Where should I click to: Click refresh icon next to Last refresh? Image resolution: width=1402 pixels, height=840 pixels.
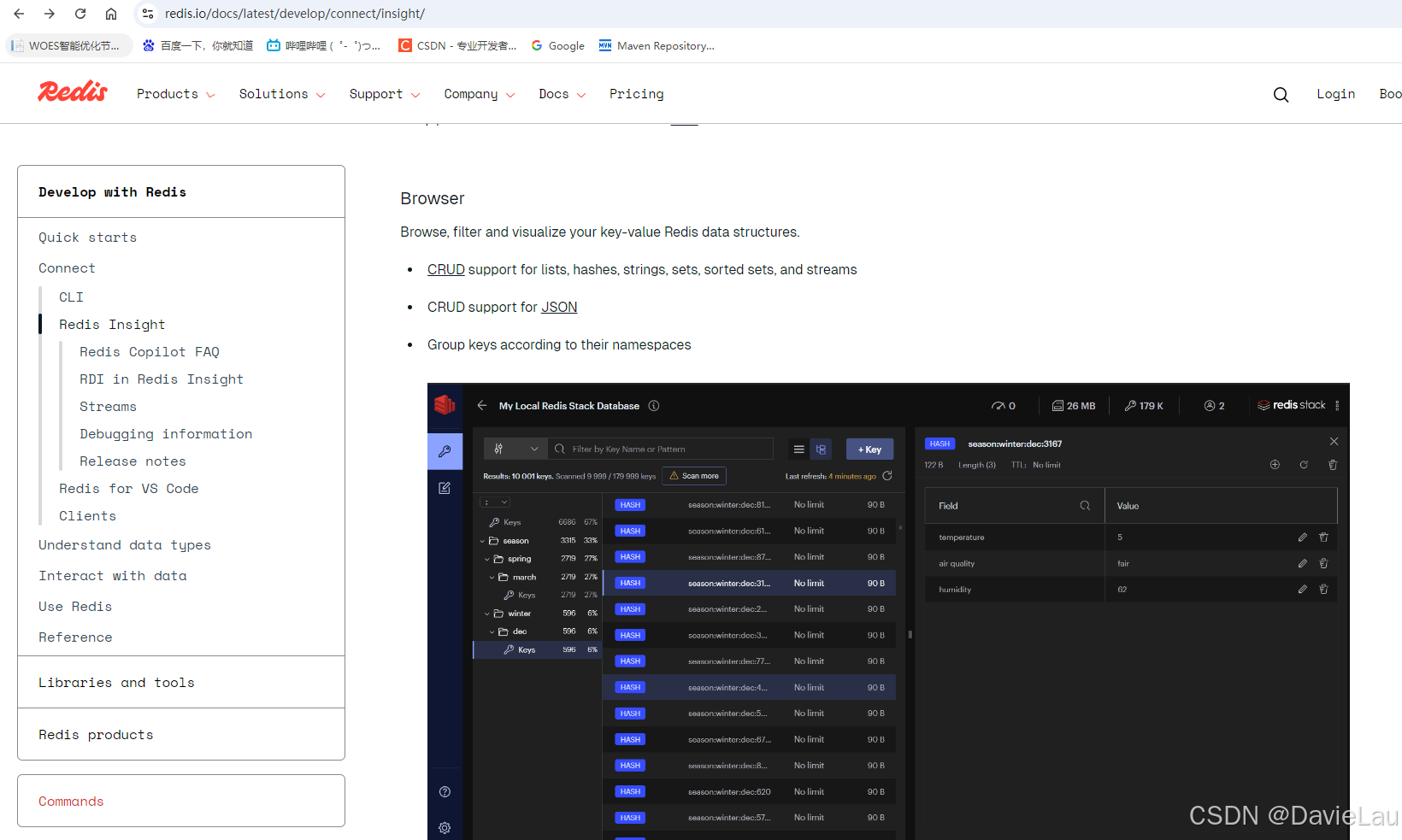(887, 476)
